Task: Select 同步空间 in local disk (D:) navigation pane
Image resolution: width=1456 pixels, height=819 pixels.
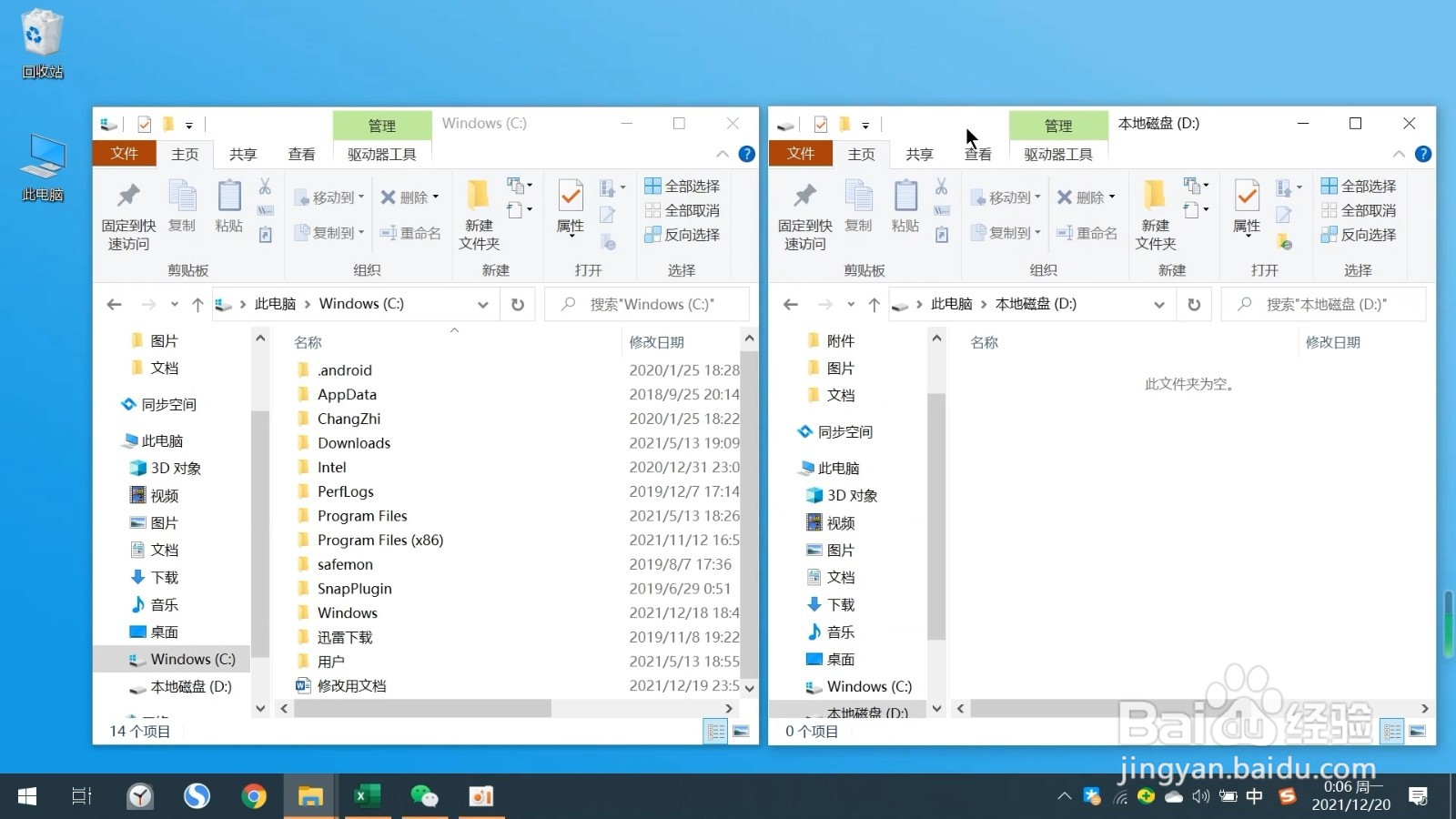Action: (834, 431)
